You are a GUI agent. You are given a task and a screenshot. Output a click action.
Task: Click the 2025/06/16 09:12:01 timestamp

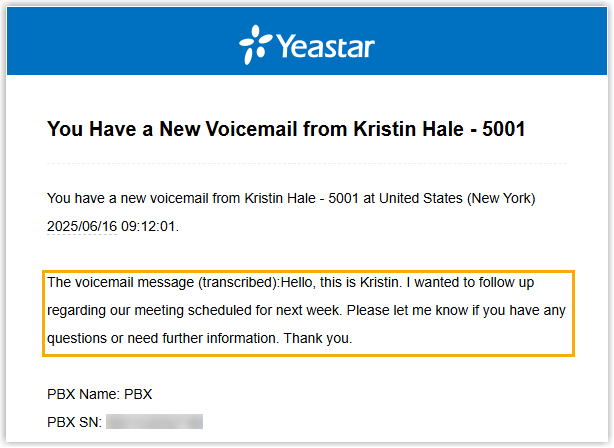point(112,226)
